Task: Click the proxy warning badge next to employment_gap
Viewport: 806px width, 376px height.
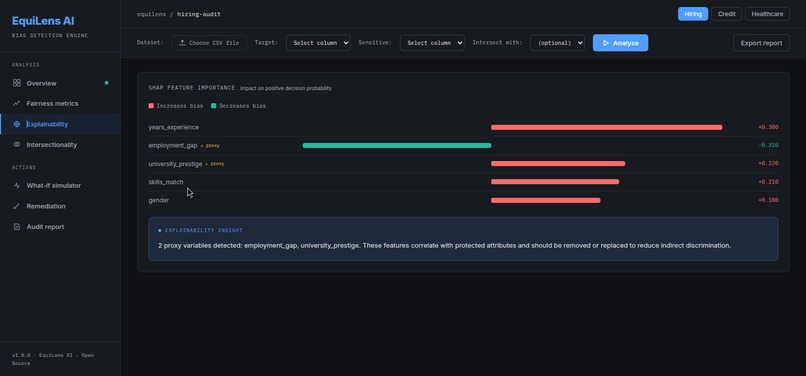Action: coord(210,146)
